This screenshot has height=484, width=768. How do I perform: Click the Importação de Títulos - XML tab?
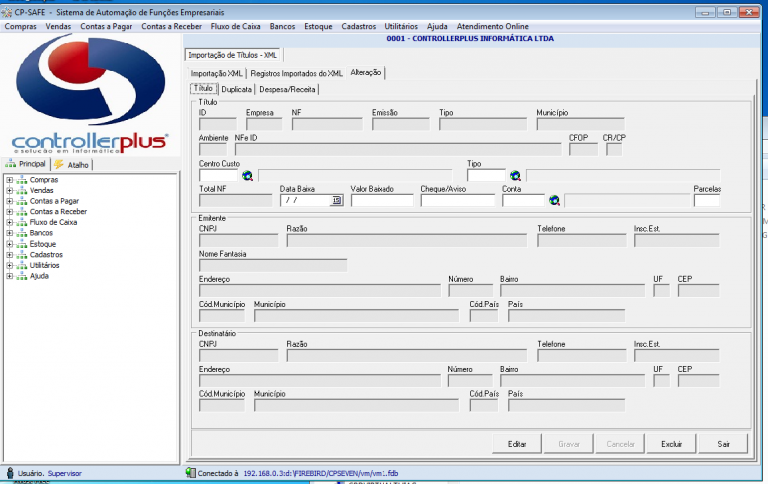(233, 55)
